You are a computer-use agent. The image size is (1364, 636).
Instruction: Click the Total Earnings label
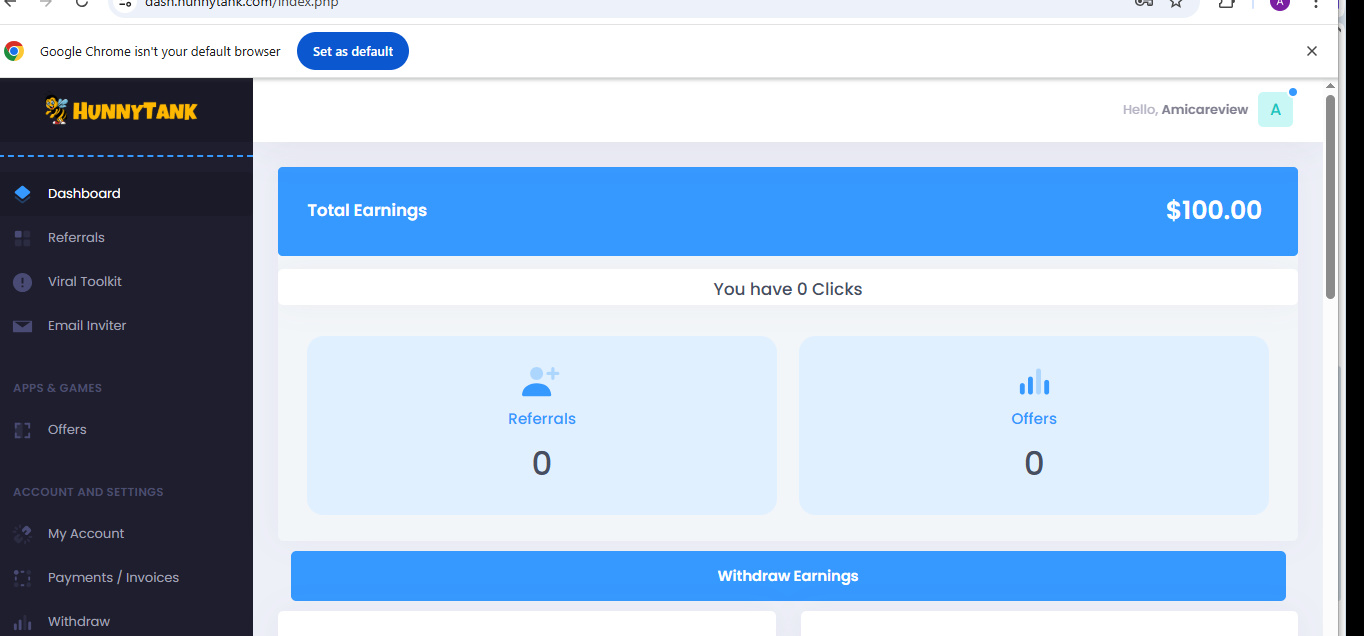point(367,211)
